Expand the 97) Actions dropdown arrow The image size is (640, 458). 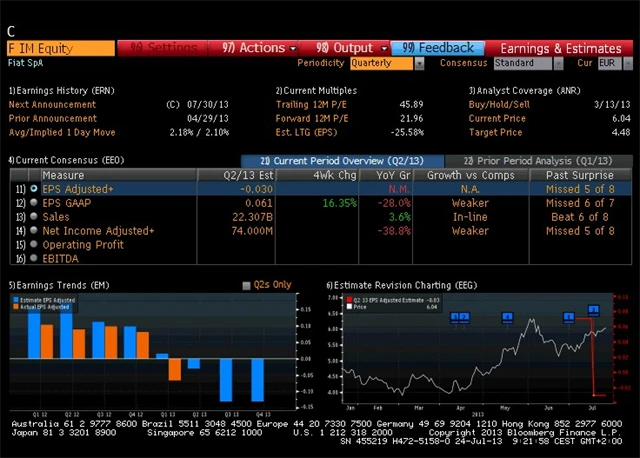tap(293, 49)
